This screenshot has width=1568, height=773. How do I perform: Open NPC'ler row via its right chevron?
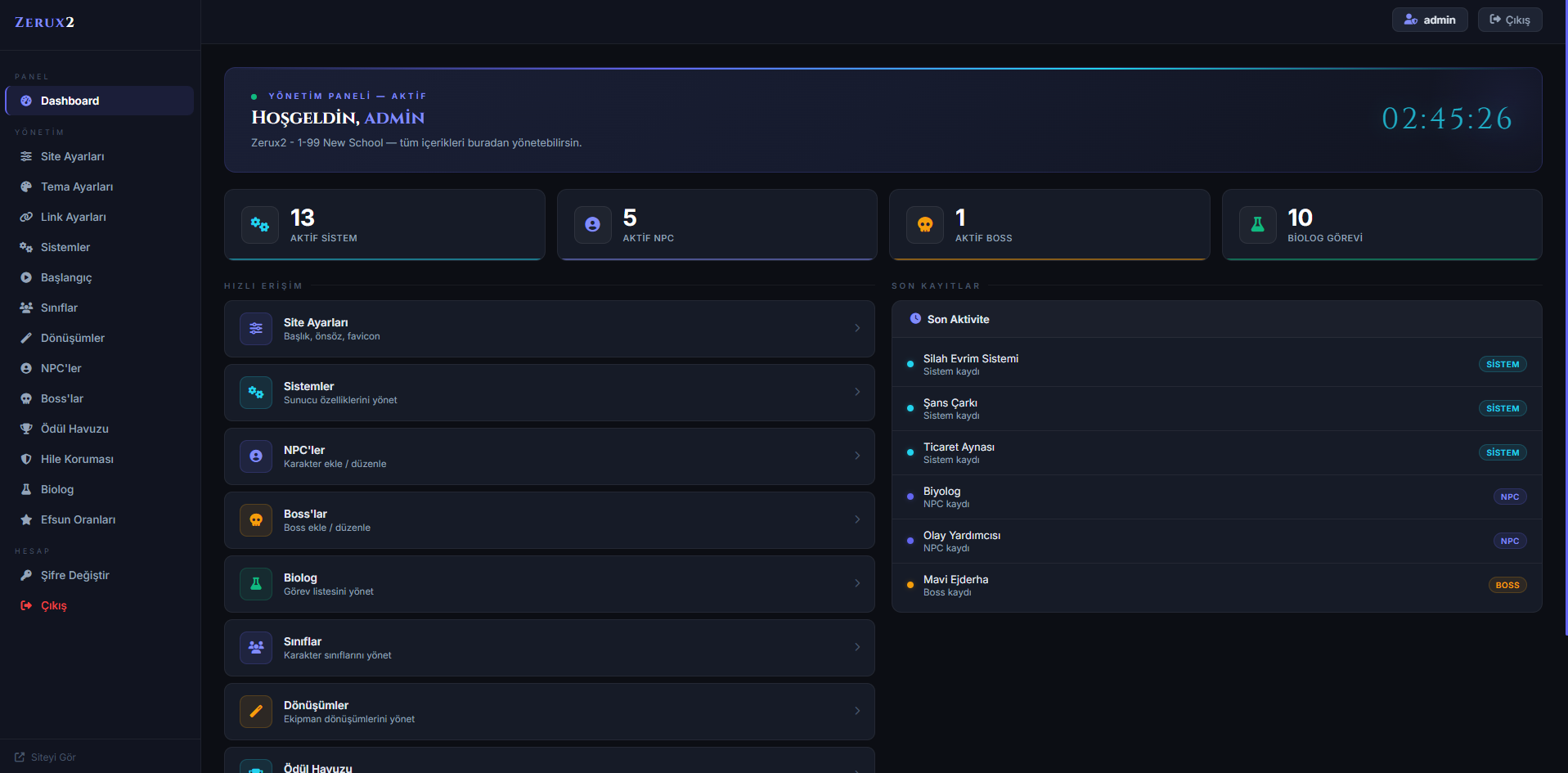click(857, 456)
